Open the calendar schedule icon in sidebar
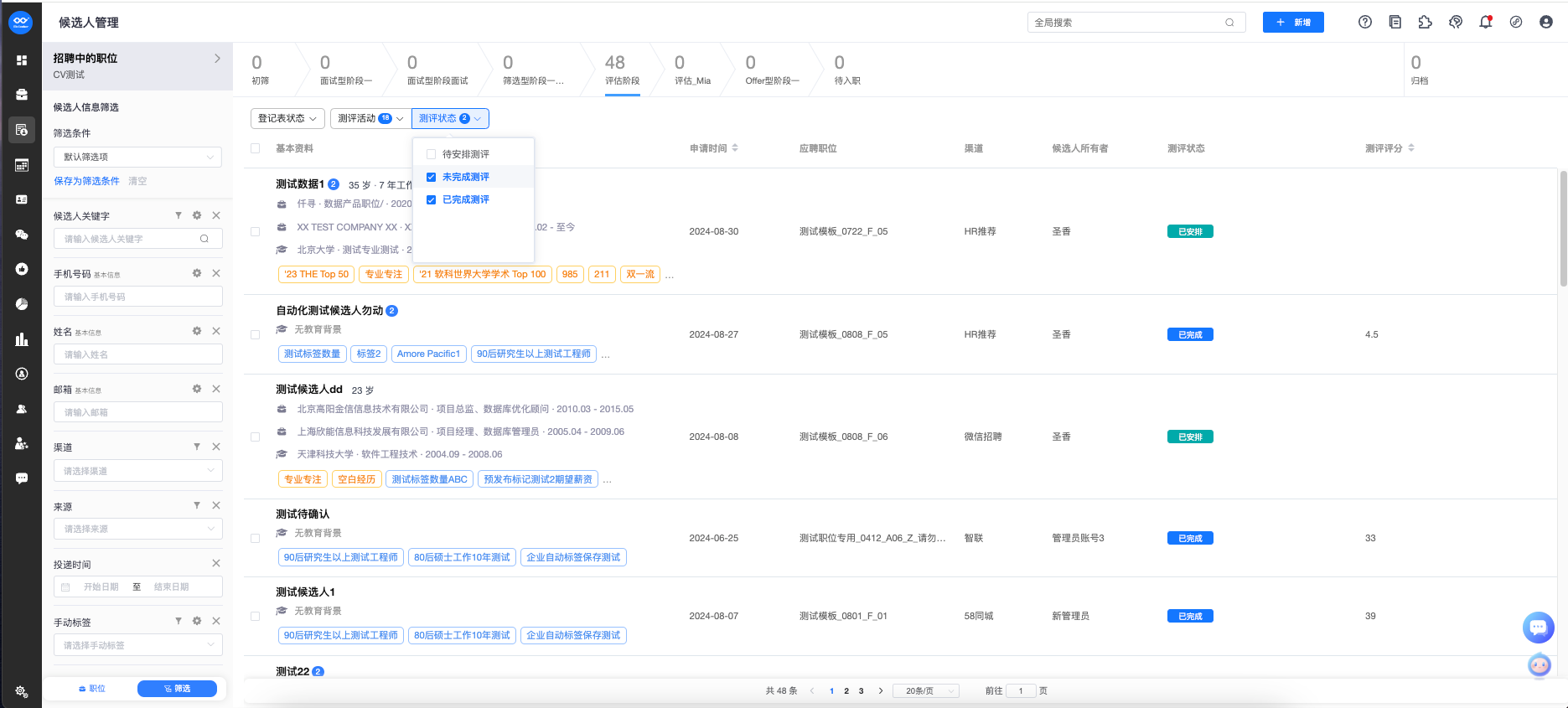 click(22, 165)
